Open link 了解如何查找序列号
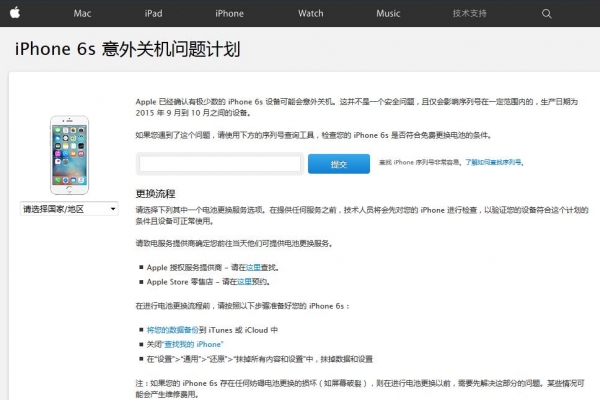 [x=493, y=162]
